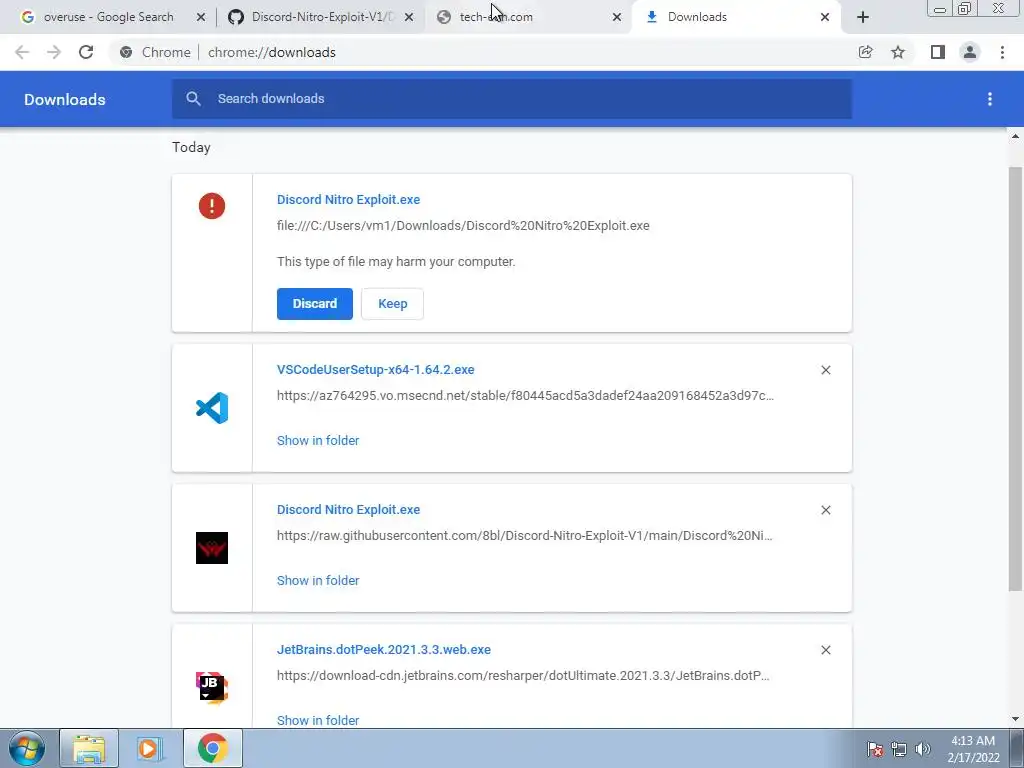Click the VS Code file icon
This screenshot has height=768, width=1024.
[212, 408]
